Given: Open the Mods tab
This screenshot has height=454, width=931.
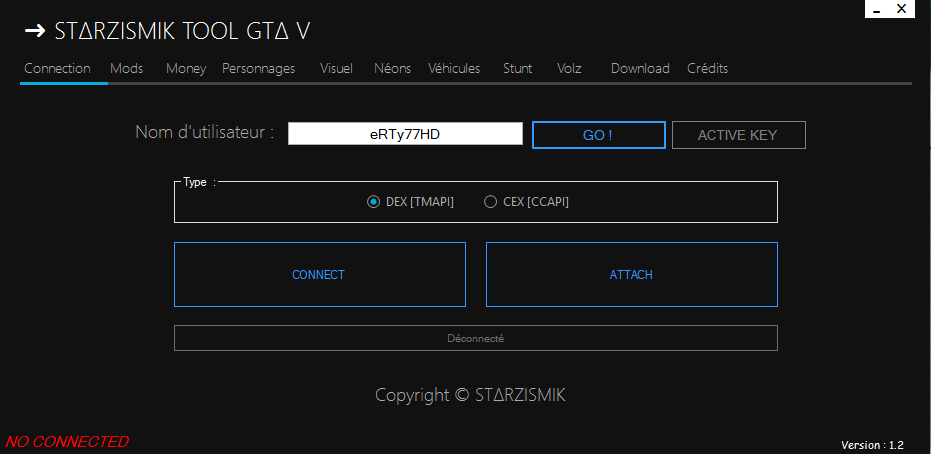Looking at the screenshot, I should 126,69.
